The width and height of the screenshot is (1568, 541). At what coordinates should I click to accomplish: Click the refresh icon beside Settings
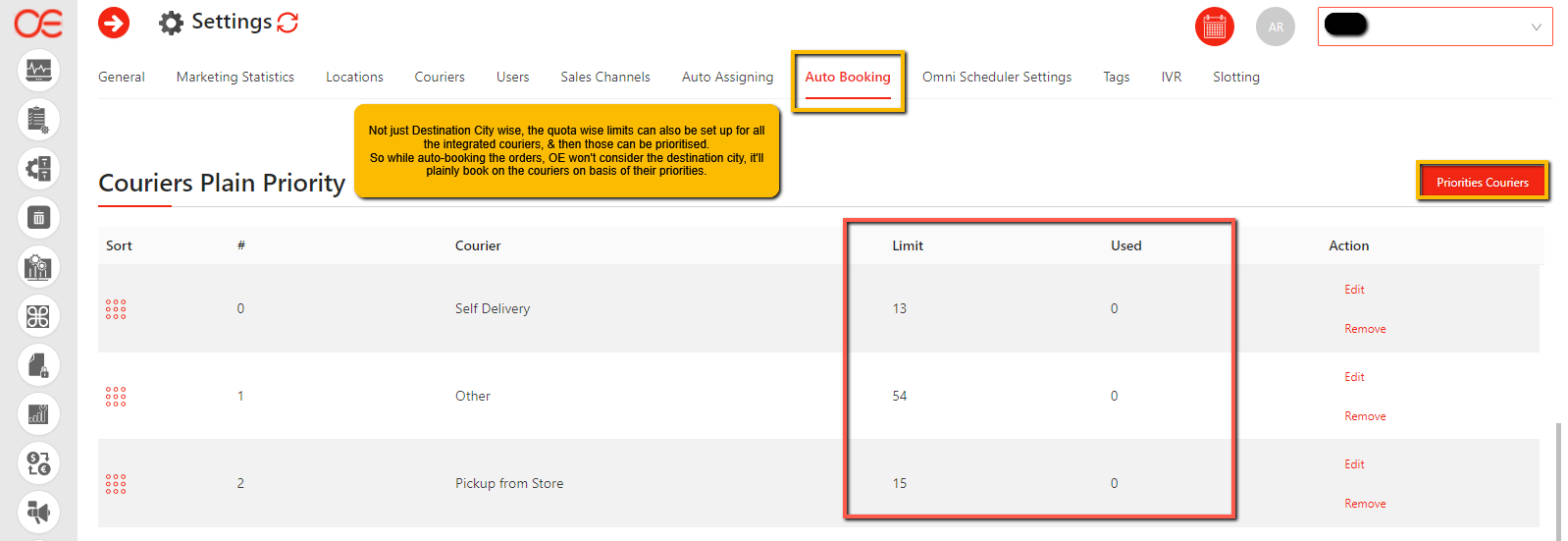[287, 23]
